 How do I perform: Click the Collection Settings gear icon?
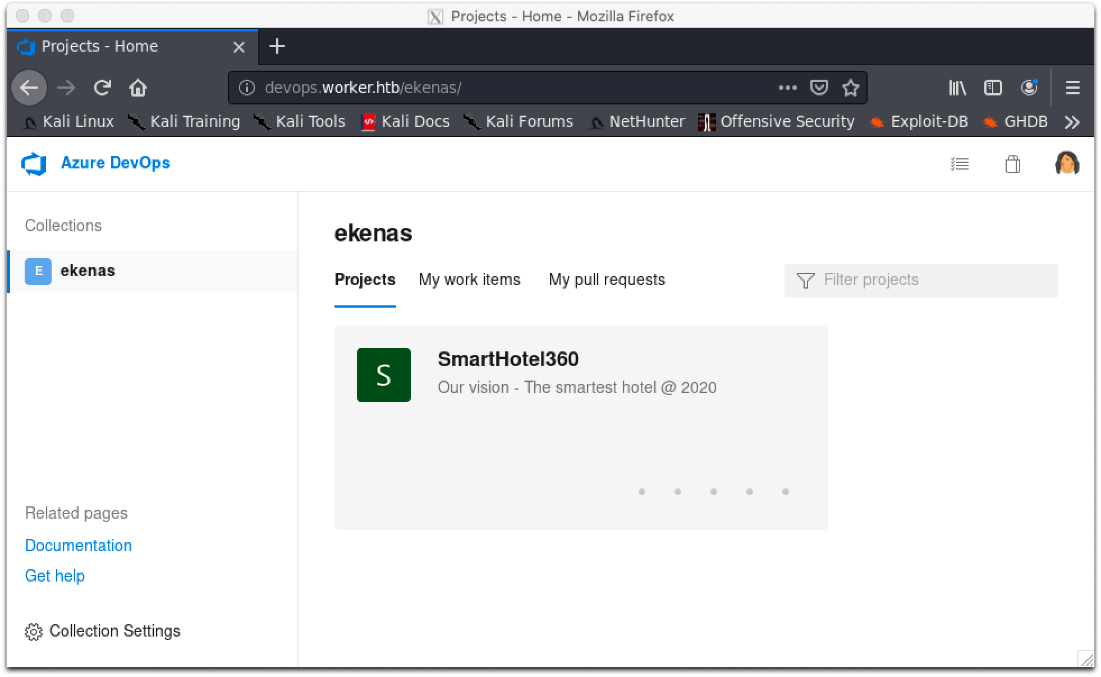[34, 632]
